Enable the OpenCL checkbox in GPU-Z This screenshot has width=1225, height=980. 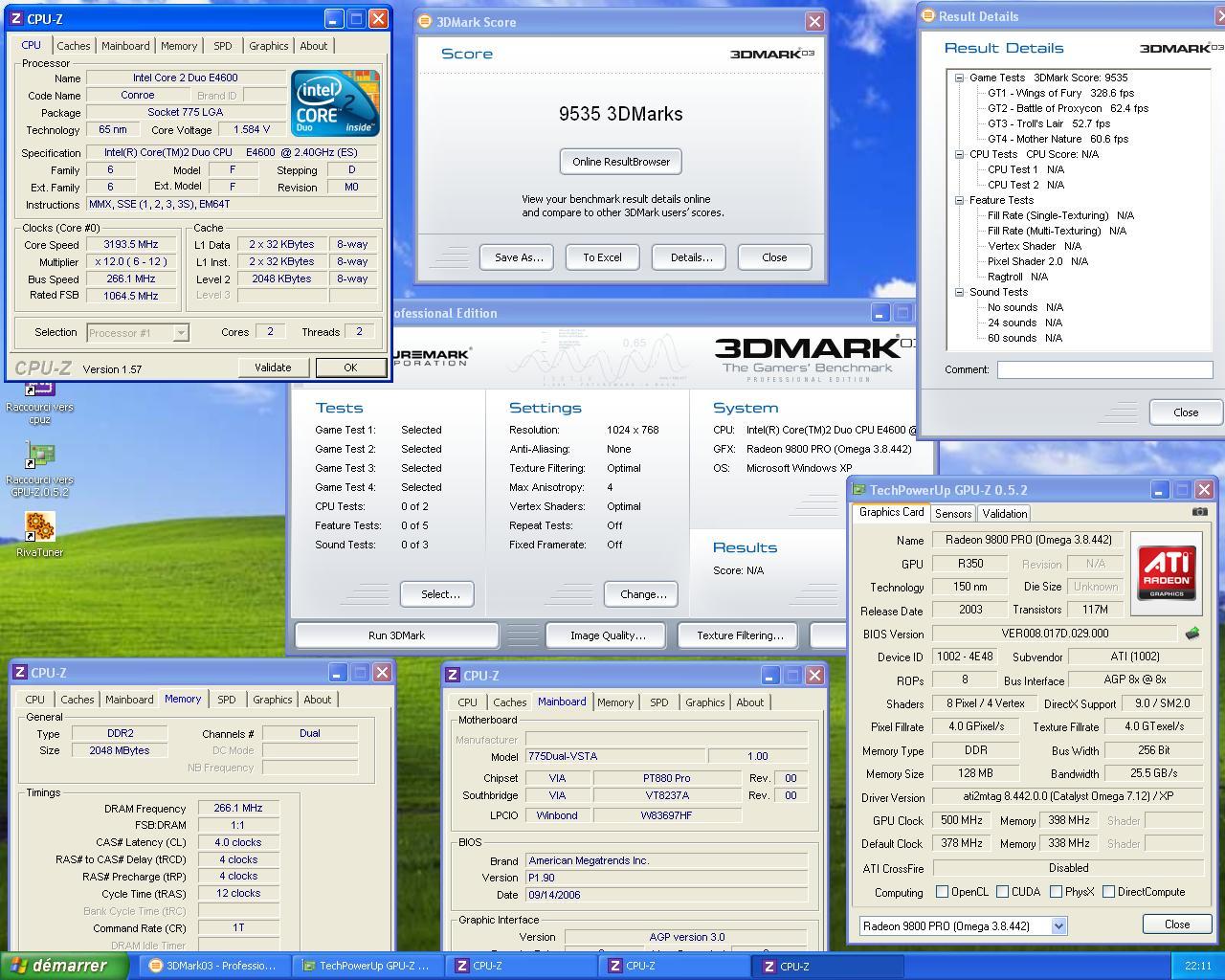pyautogui.click(x=942, y=892)
